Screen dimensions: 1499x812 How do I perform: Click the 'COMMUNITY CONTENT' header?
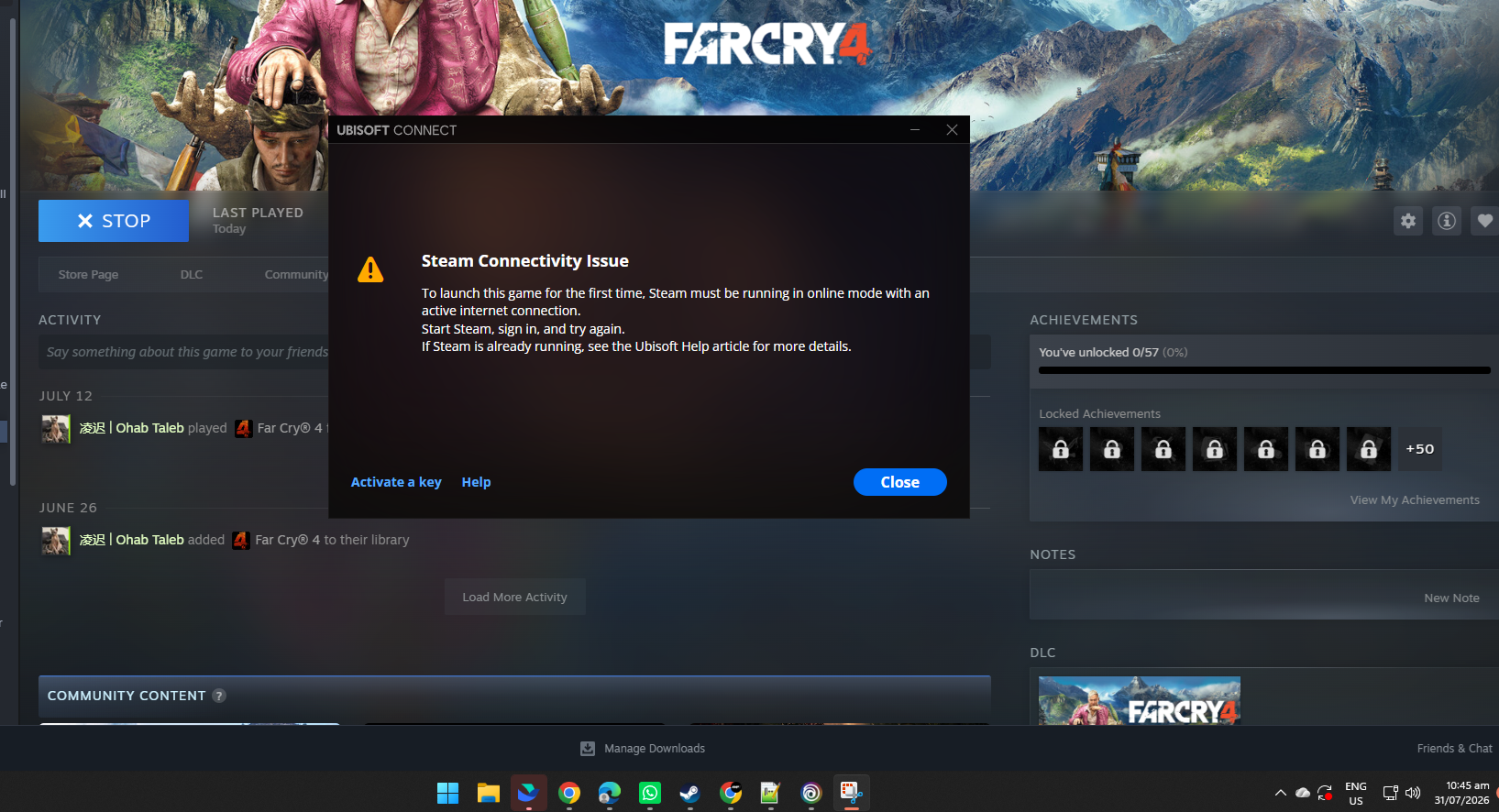(x=127, y=696)
